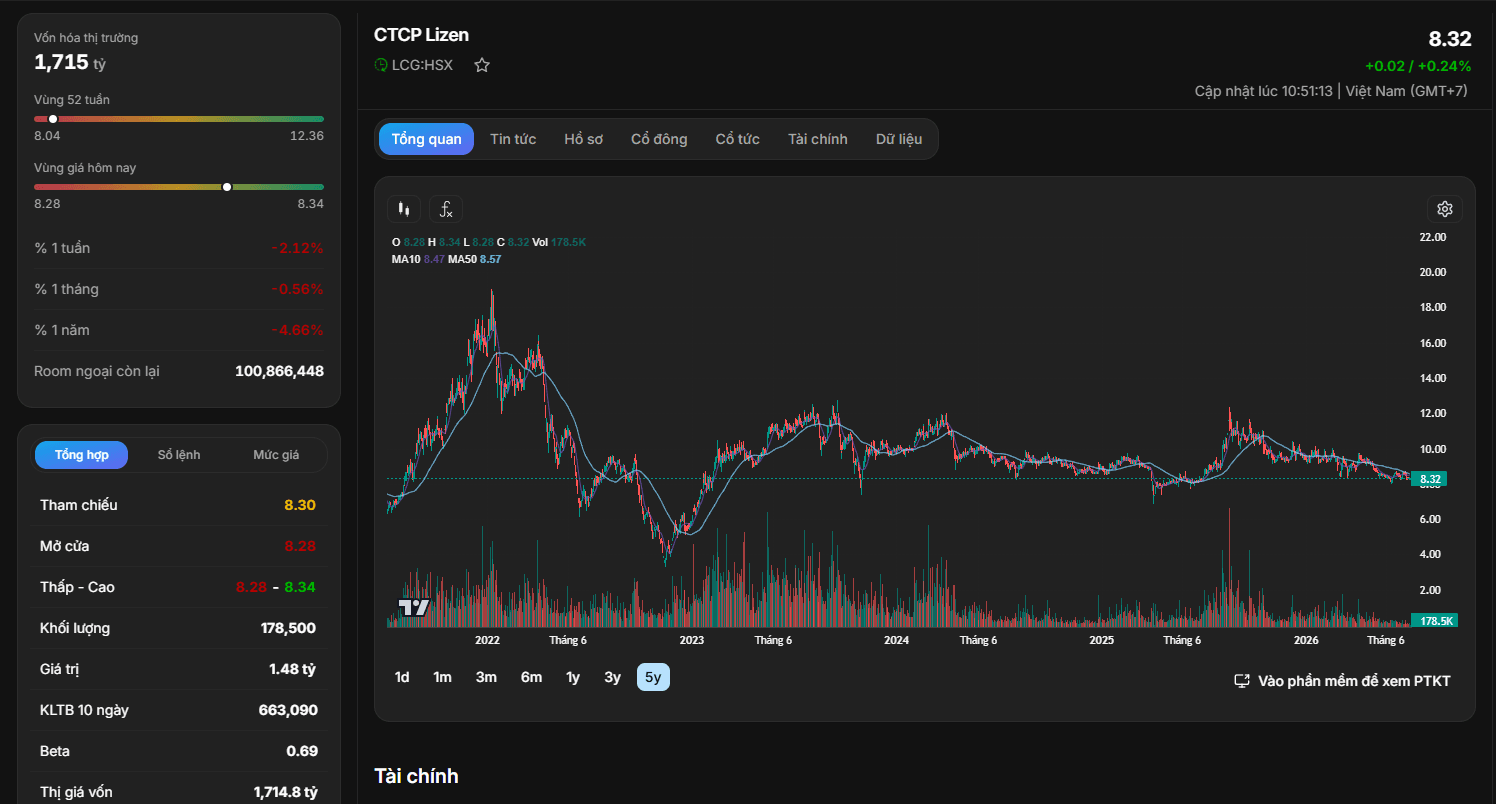
Task: Open the fx indicators menu
Action: (446, 209)
